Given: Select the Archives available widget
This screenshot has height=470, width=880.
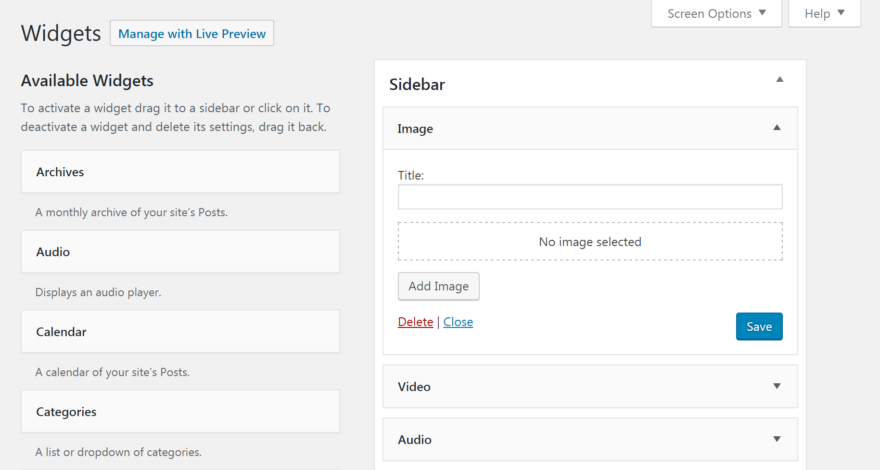Looking at the screenshot, I should click(180, 172).
